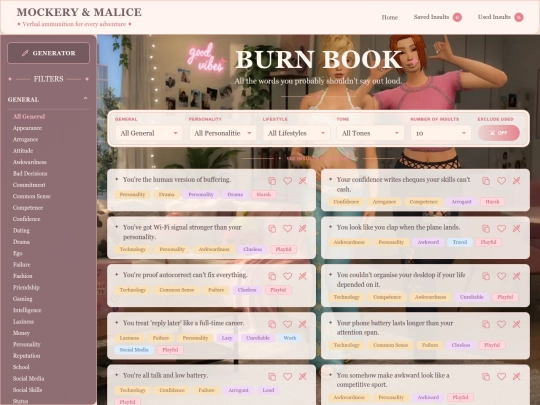Copy the 'clap when the plane lands' insult
Image resolution: width=540 pixels, height=405 pixels.
pos(486,229)
